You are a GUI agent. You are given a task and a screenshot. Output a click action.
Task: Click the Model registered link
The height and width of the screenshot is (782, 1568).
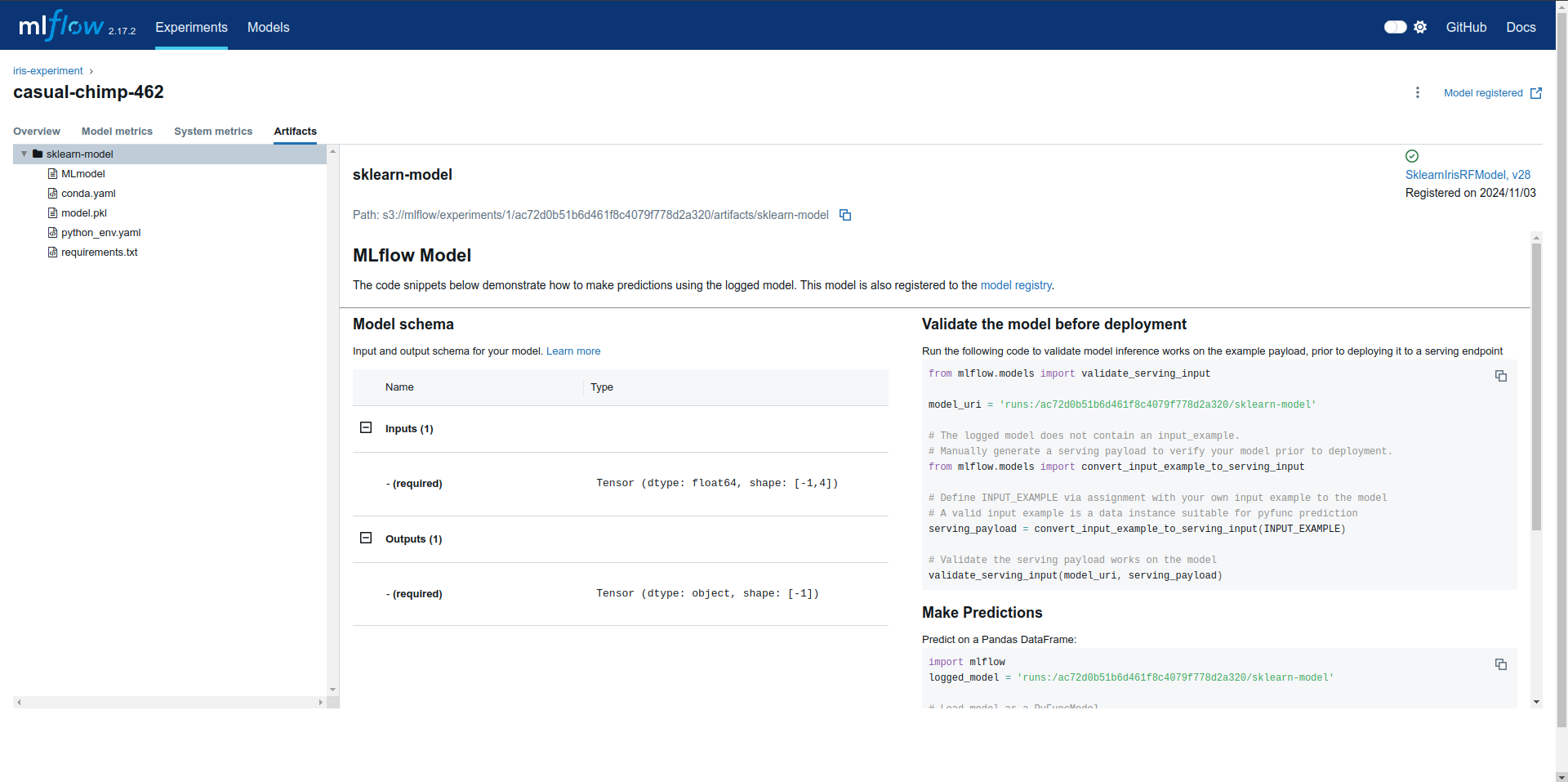1483,93
